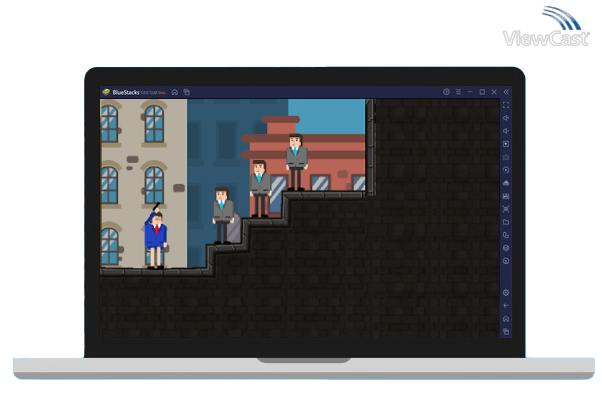The height and width of the screenshot is (414, 602).
Task: Click gray-suited man on middle step
Action: pos(260,189)
